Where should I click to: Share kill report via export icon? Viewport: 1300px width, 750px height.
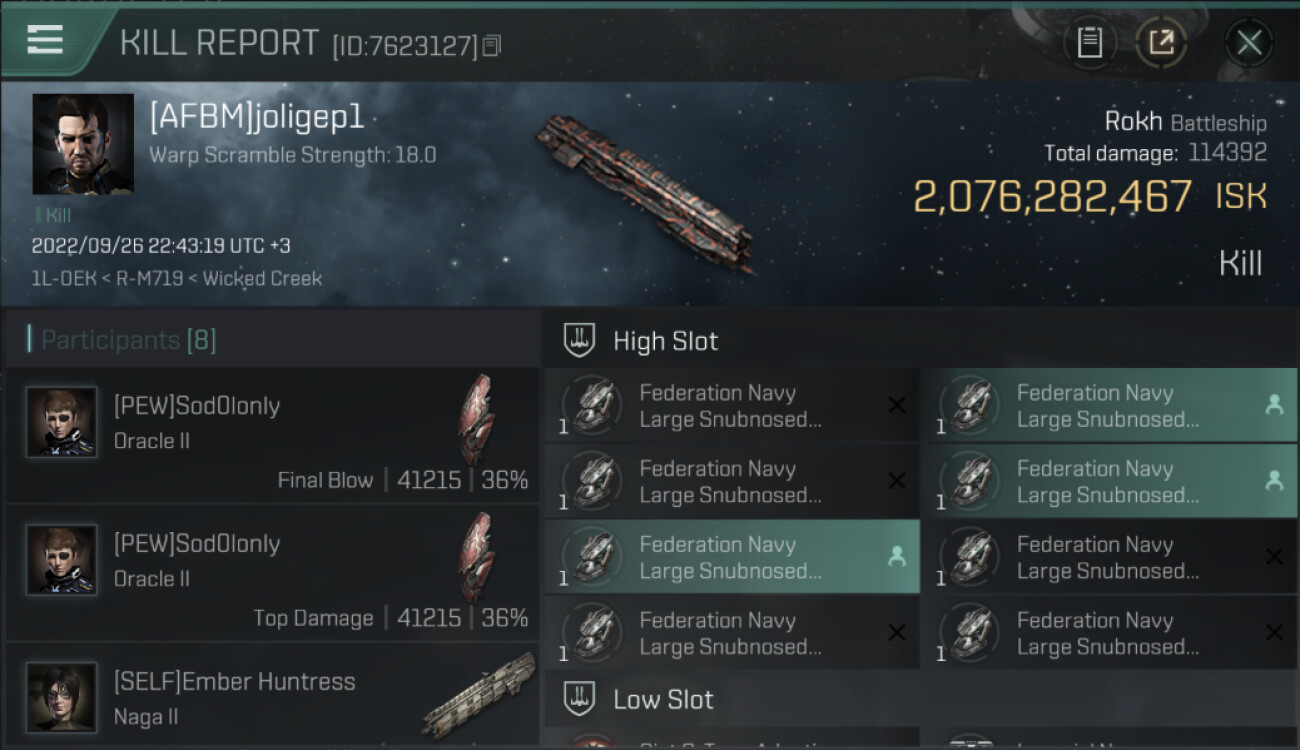click(x=1161, y=43)
